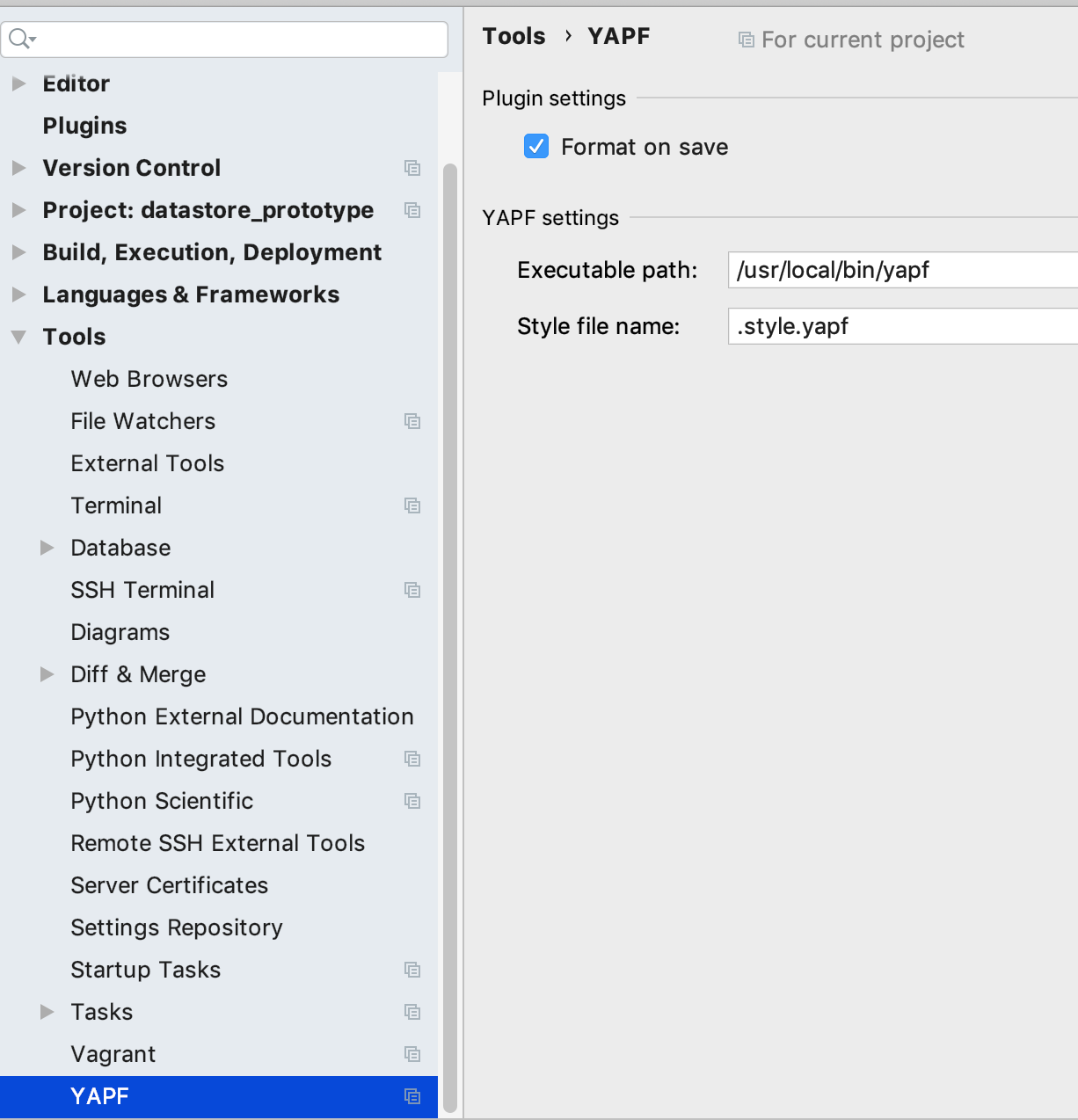1078x1120 pixels.
Task: Open SSH Terminal settings
Action: click(x=142, y=590)
